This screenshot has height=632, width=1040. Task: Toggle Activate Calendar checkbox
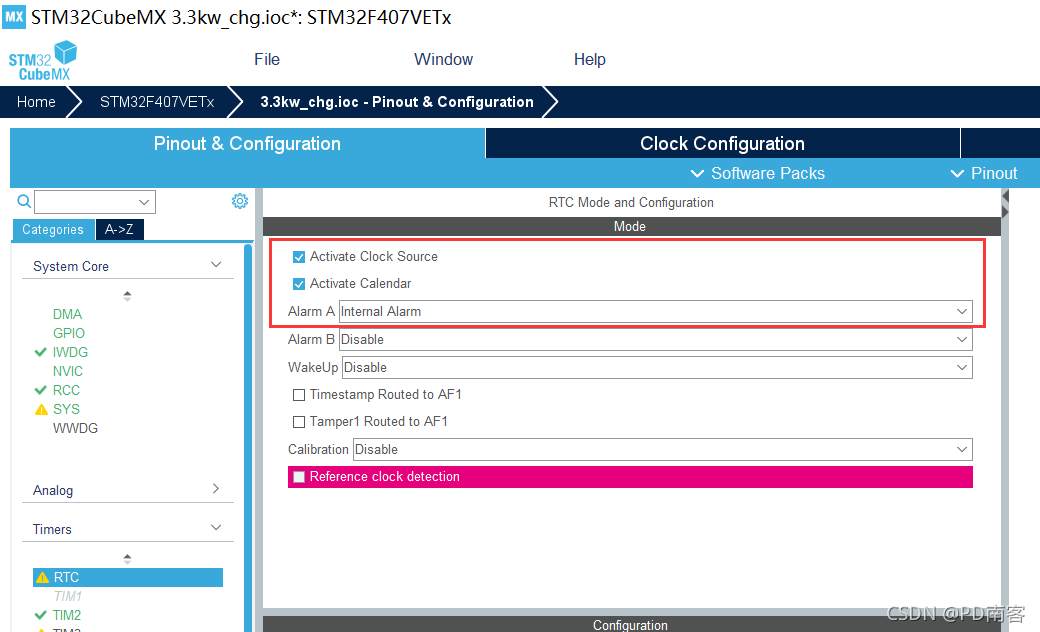(299, 284)
